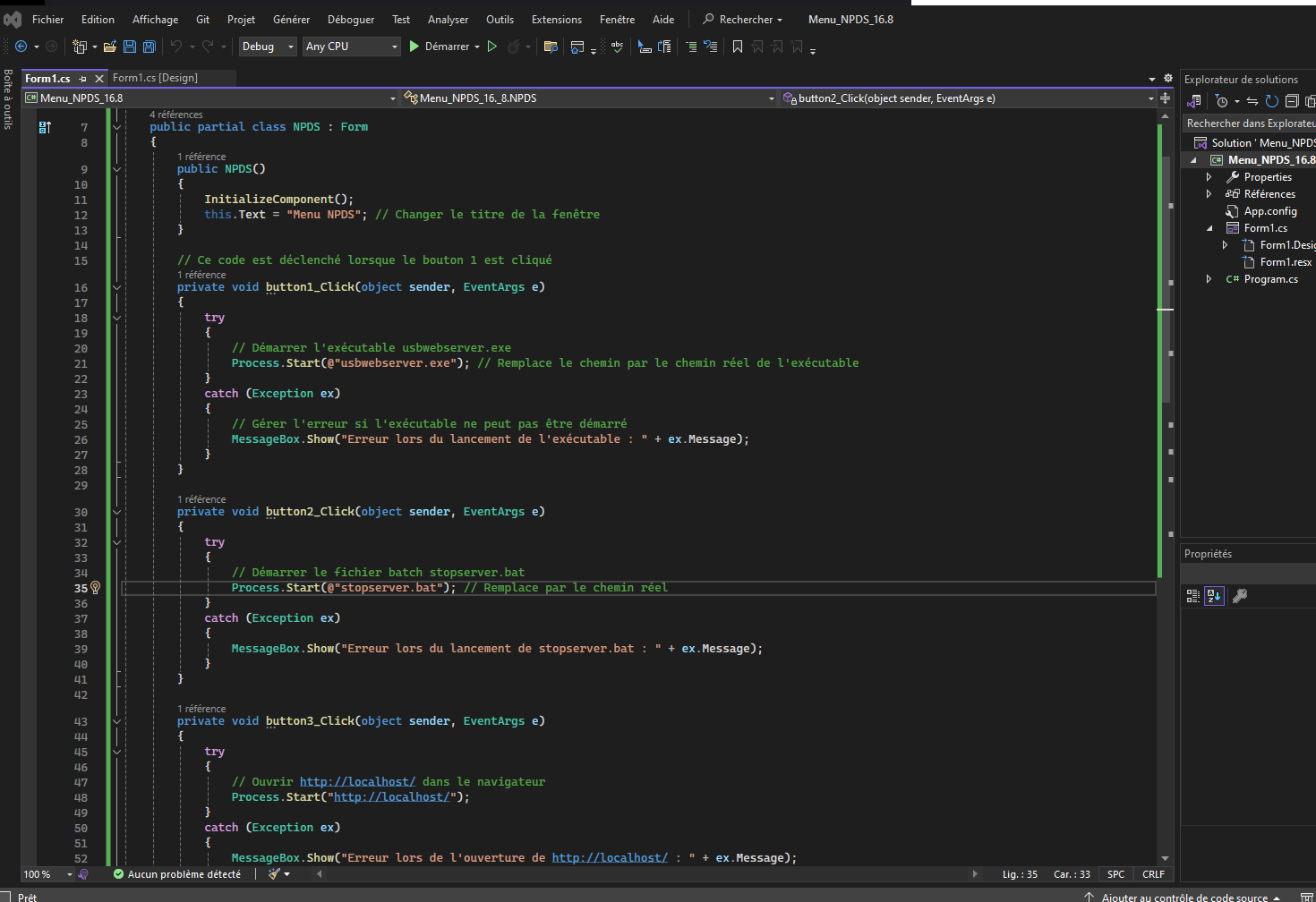This screenshot has height=902, width=1316.
Task: Click the open file folder icon
Action: click(x=110, y=47)
